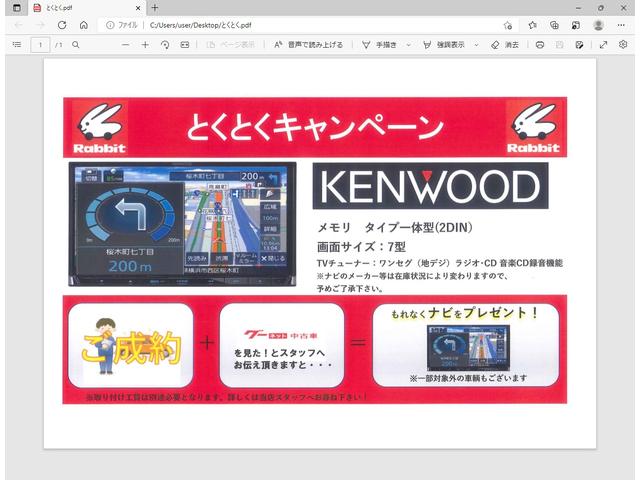This screenshot has height=480, width=640.
Task: Open the tab actions menu icon
Action: [17, 8]
